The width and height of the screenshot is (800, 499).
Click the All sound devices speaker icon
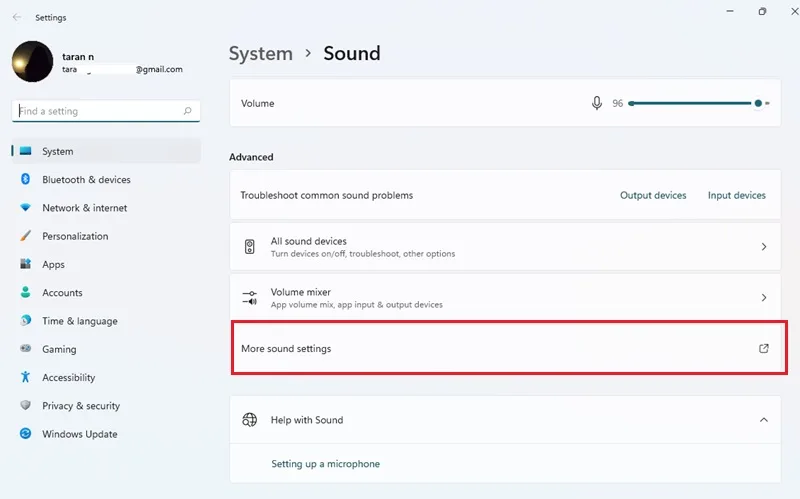249,247
